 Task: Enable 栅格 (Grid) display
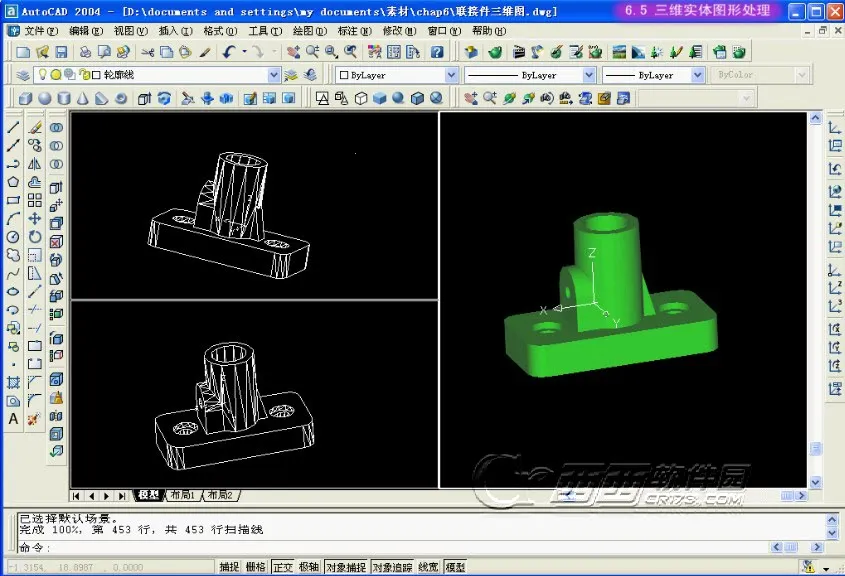click(258, 565)
